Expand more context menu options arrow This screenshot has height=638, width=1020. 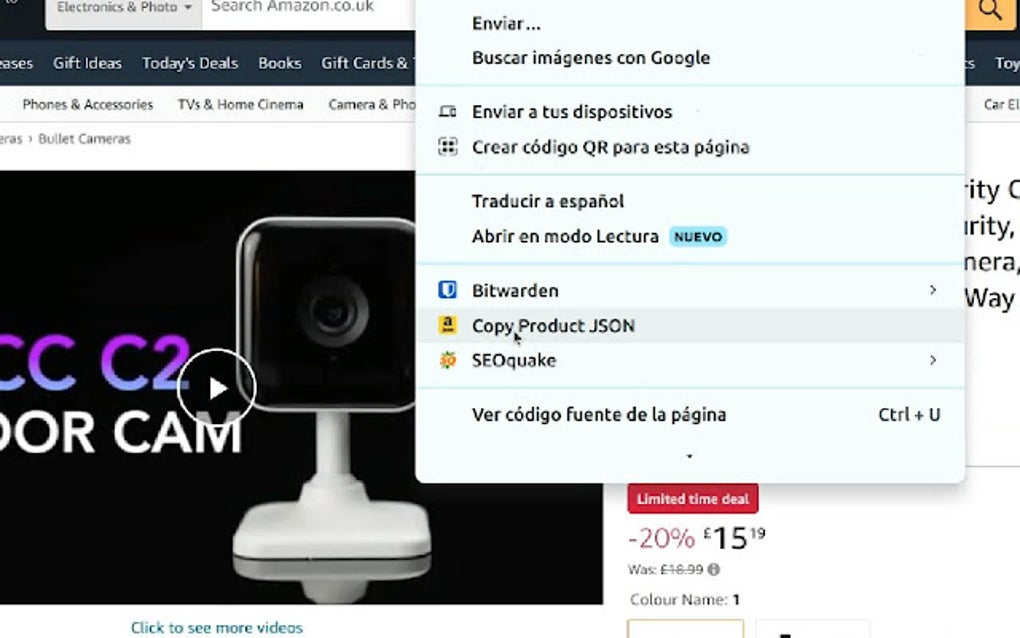(690, 457)
